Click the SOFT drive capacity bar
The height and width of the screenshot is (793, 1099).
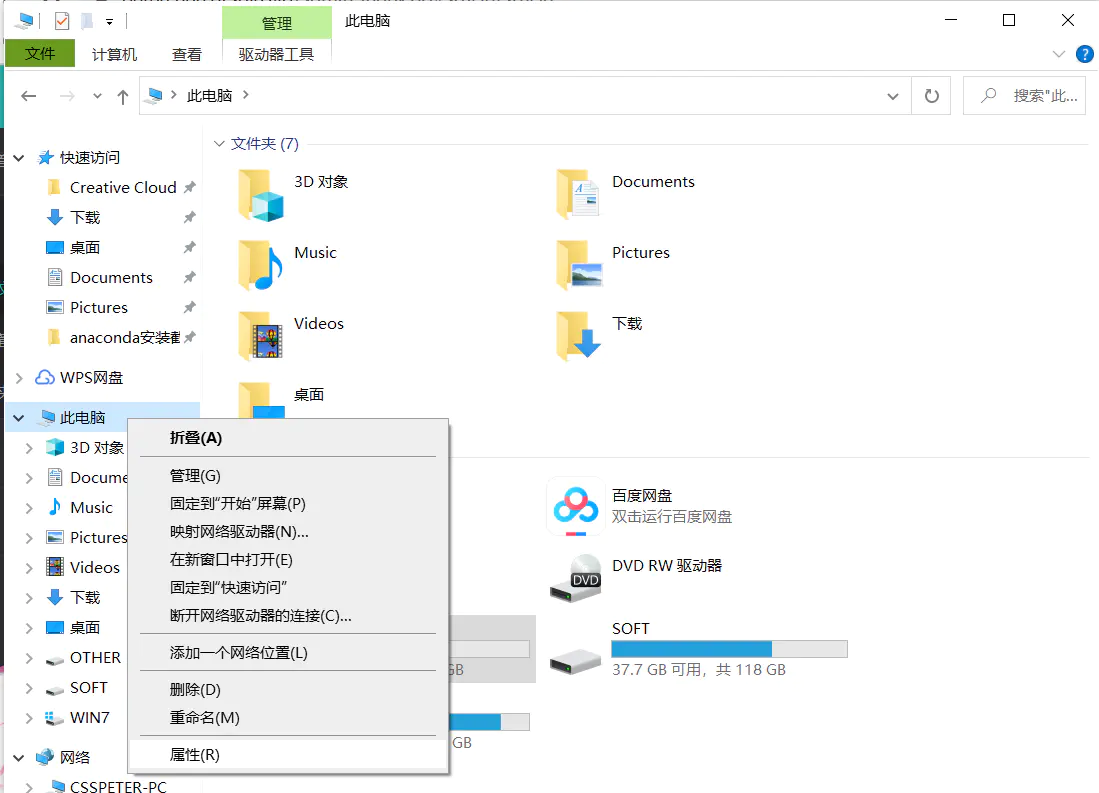[729, 649]
